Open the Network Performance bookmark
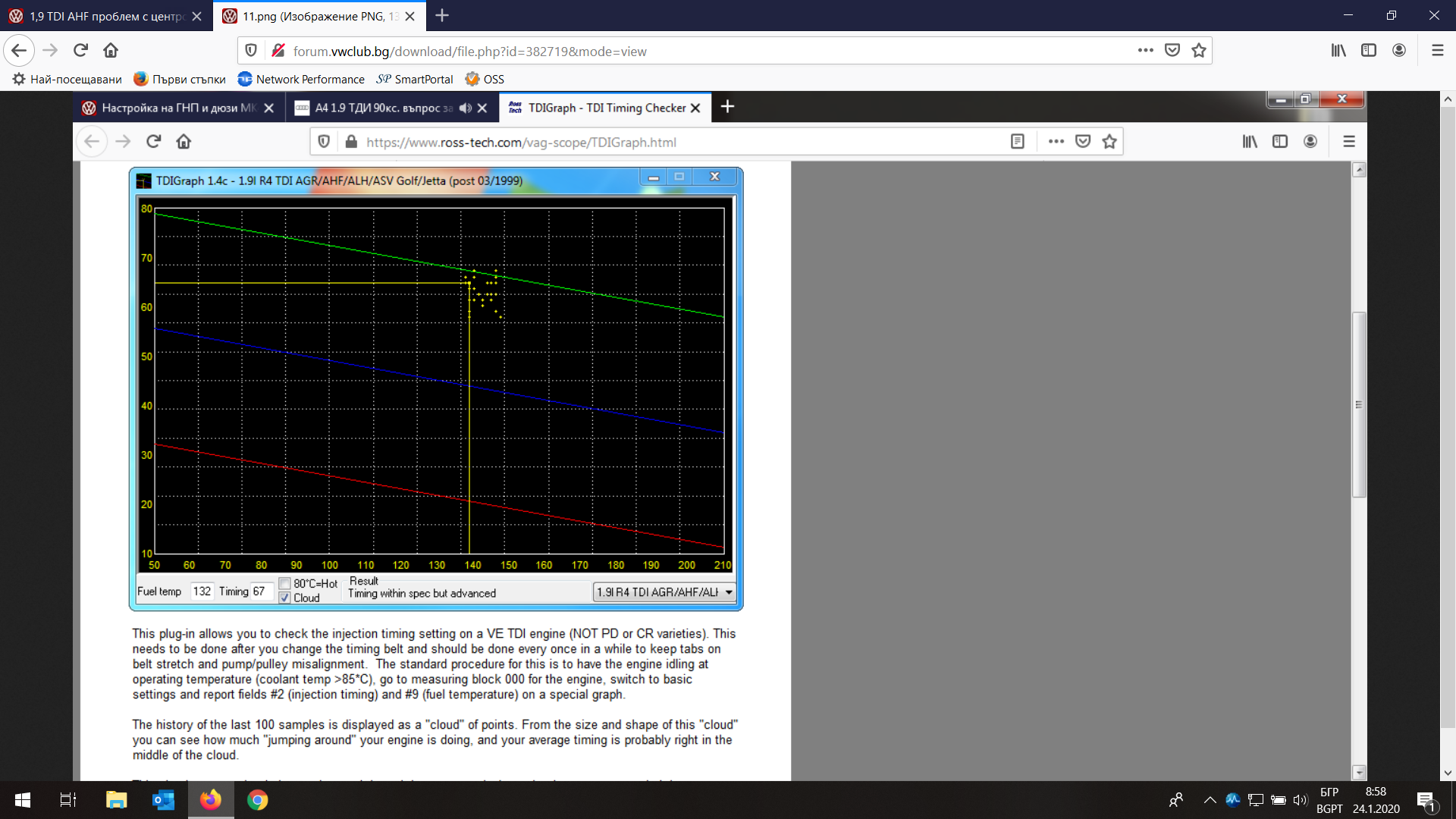 tap(301, 79)
